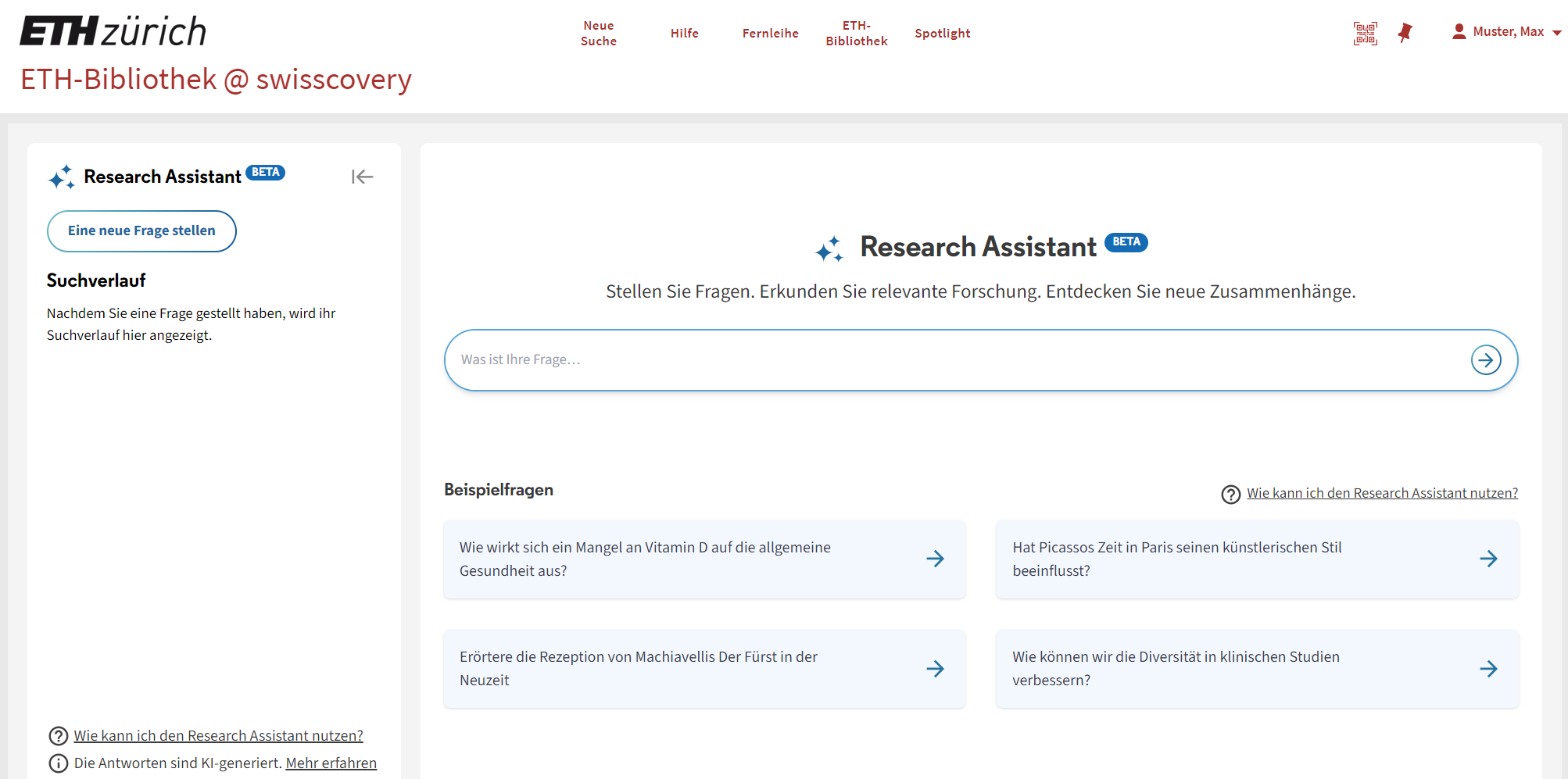The width and height of the screenshot is (1568, 779).
Task: Click the Beispielfragen heading
Action: [499, 490]
